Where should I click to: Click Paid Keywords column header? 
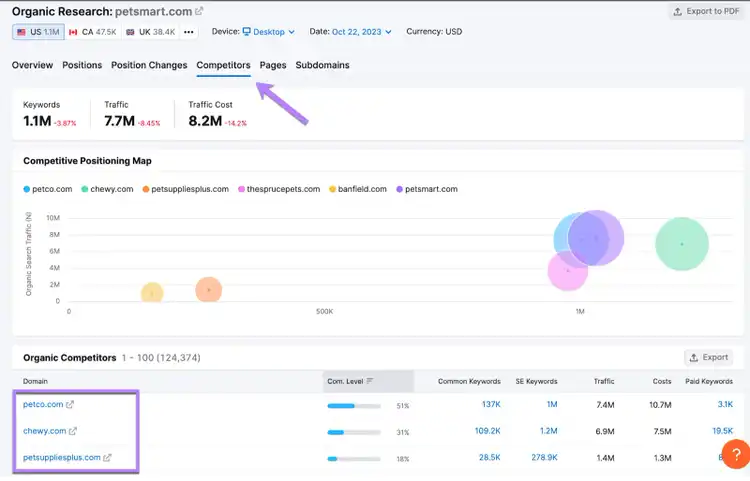point(709,381)
